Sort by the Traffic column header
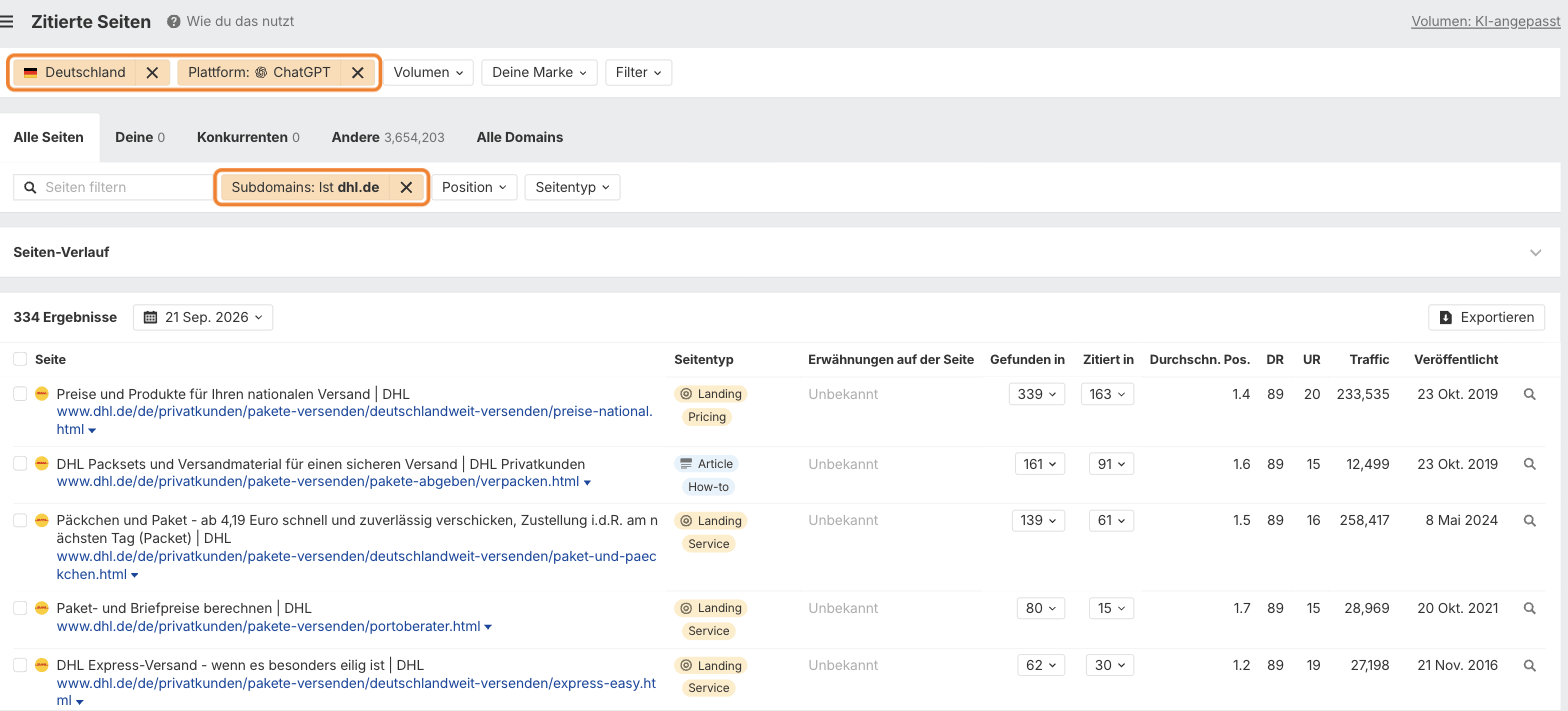This screenshot has height=711, width=1568. pos(1369,359)
